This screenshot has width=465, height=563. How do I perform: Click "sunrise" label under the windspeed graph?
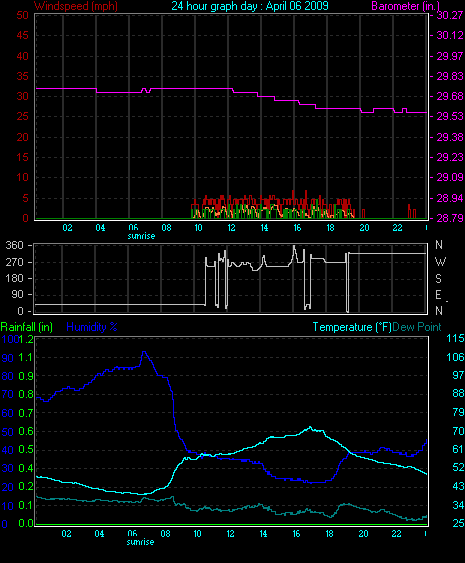141,236
